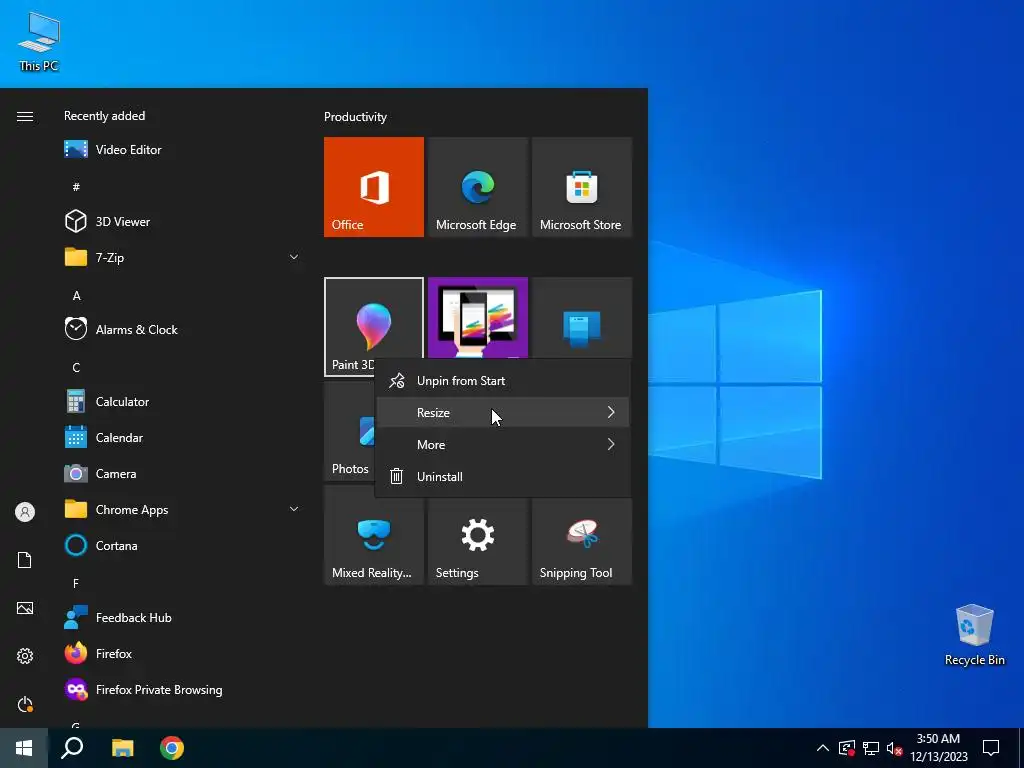The image size is (1024, 768).
Task: Expand the Chrome Apps folder chevron
Action: tap(294, 509)
